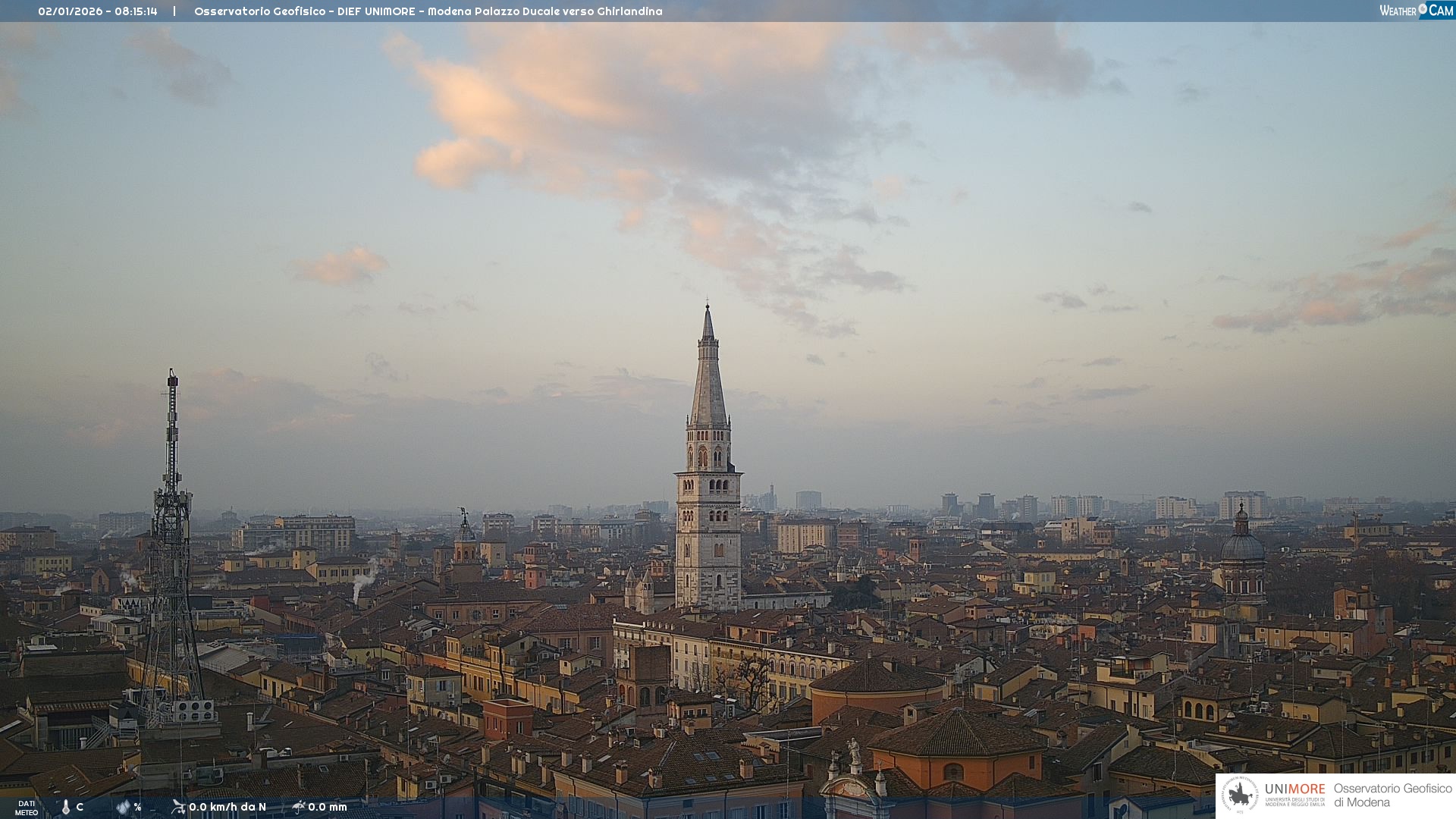
Task: Click the DATI METEO label
Action: point(27,808)
